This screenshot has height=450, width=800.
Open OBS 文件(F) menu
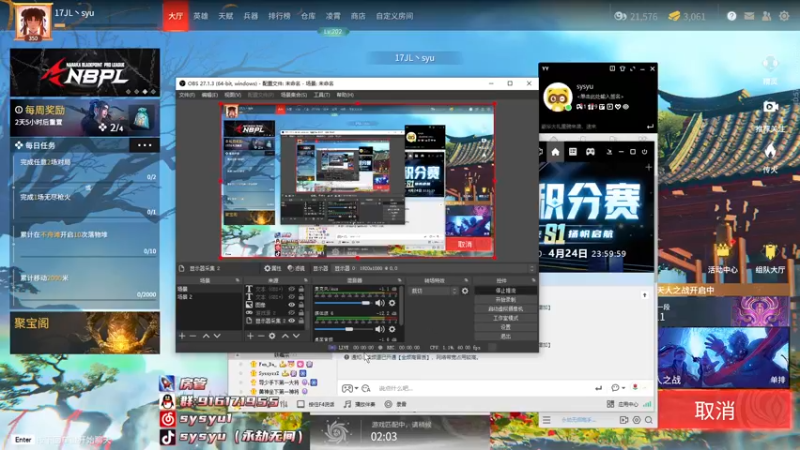pos(186,95)
